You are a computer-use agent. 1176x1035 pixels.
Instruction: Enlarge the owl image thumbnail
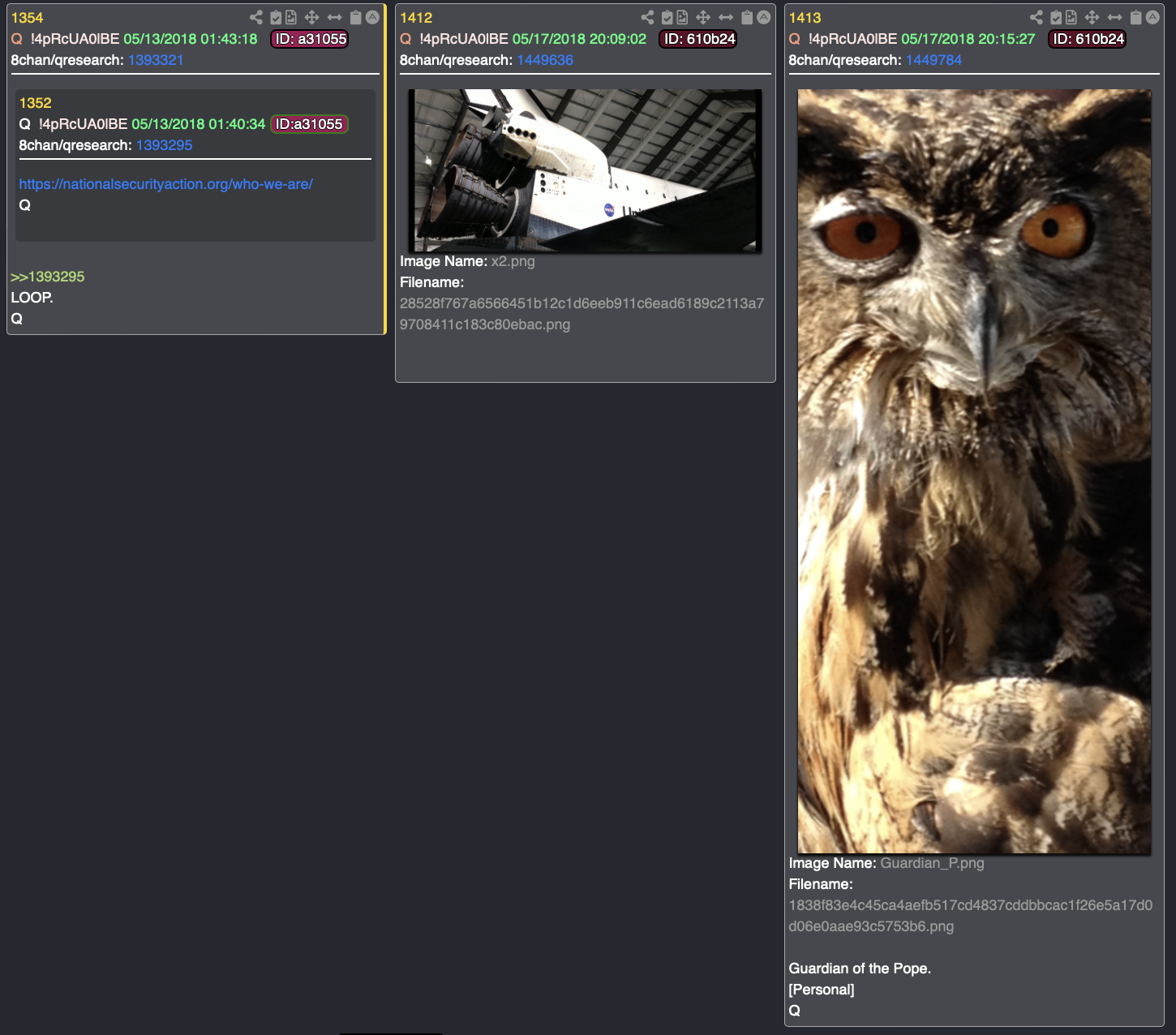(x=974, y=471)
